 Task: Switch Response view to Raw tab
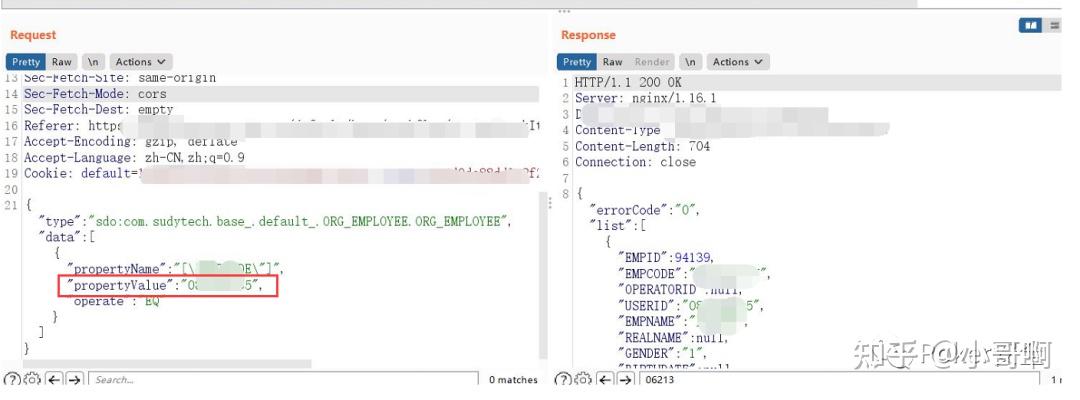point(612,62)
